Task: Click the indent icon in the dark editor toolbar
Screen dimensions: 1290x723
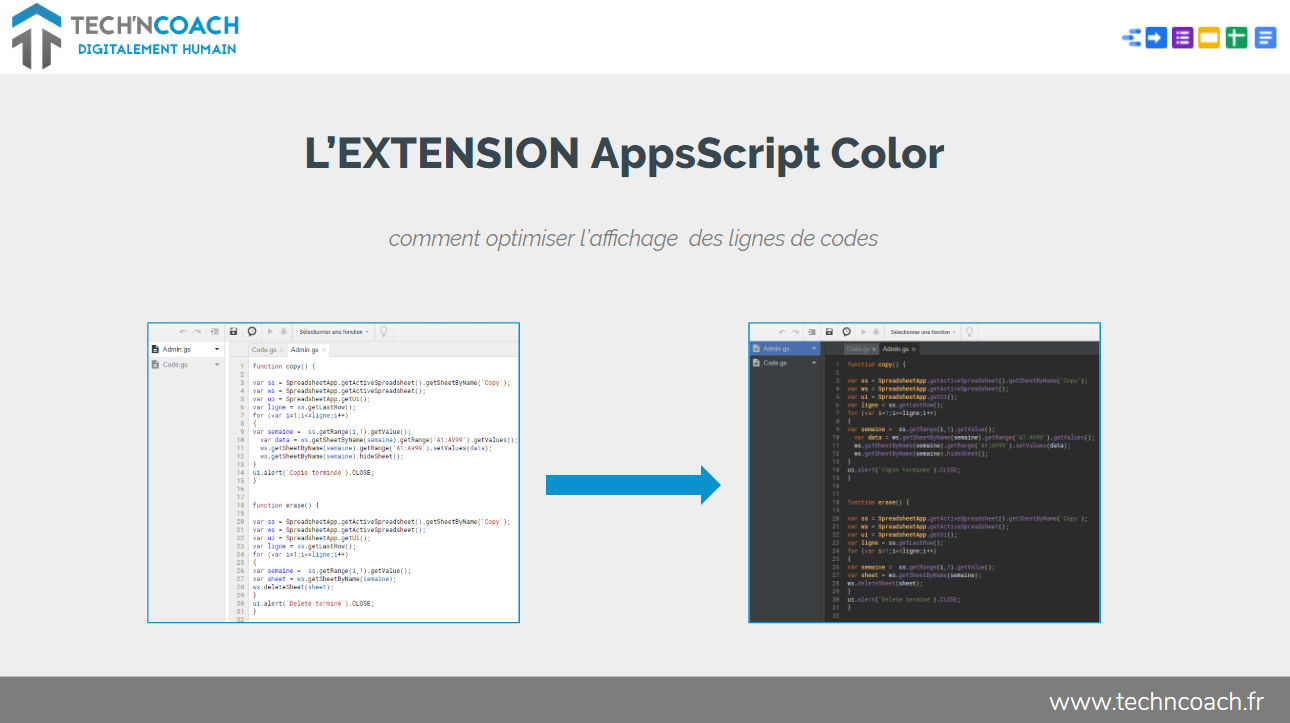Action: [x=812, y=331]
